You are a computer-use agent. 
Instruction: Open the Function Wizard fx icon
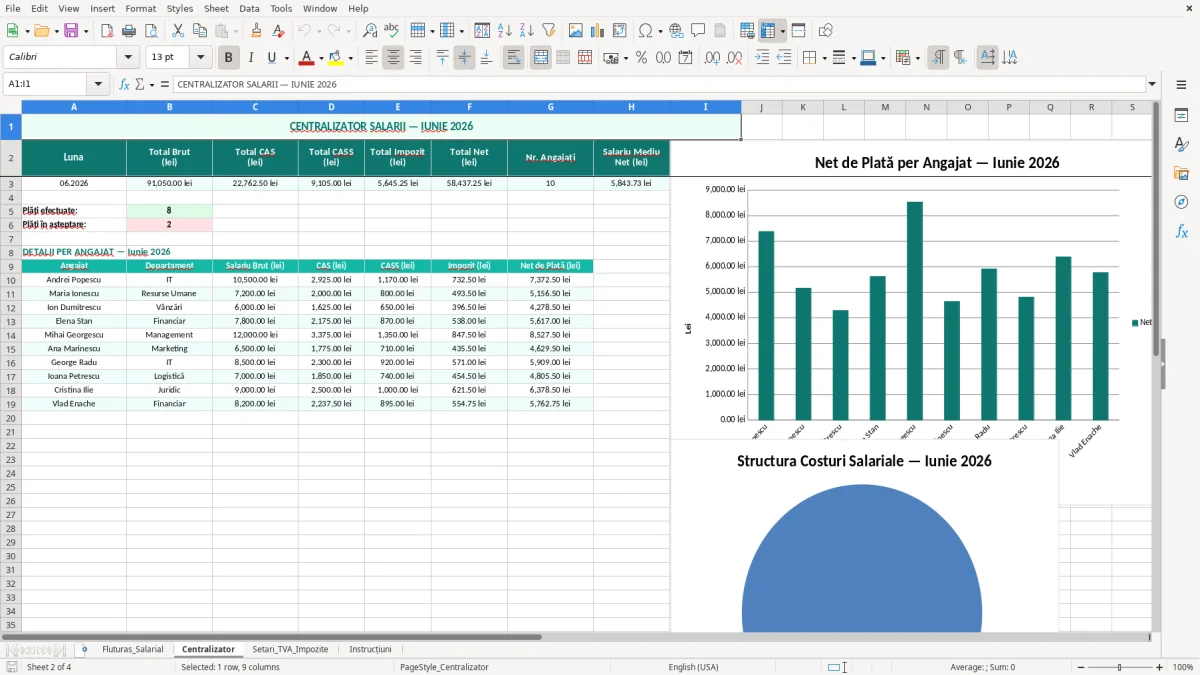[x=125, y=85]
